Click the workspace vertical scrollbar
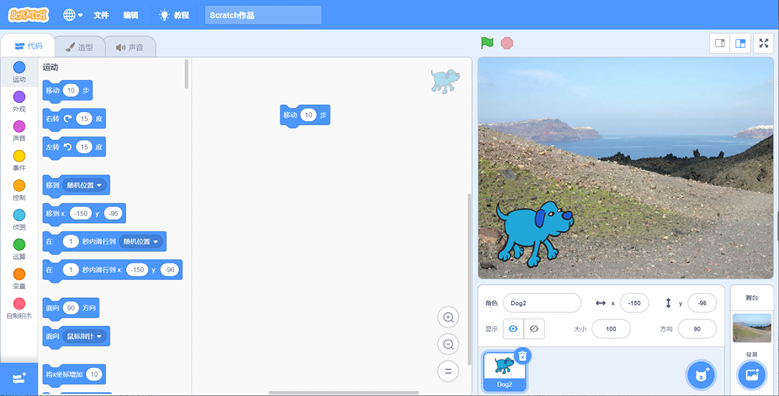The image size is (779, 396). [x=468, y=279]
